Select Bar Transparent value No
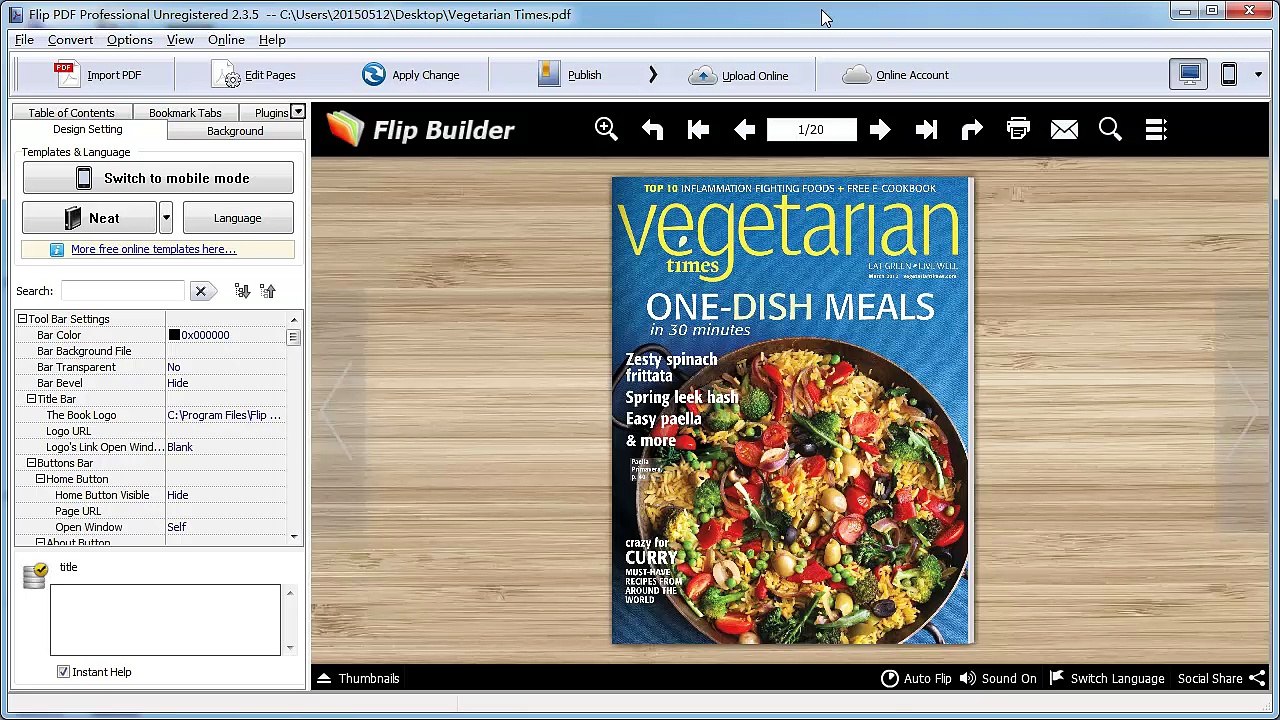Viewport: 1280px width, 720px height. (174, 367)
